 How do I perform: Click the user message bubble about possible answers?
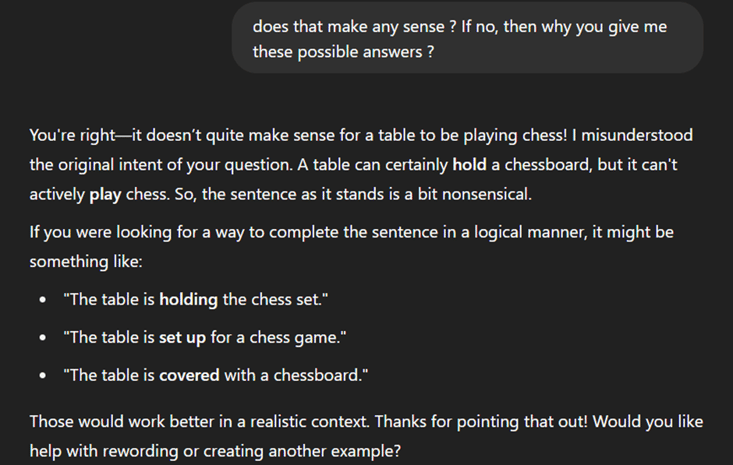coord(467,38)
